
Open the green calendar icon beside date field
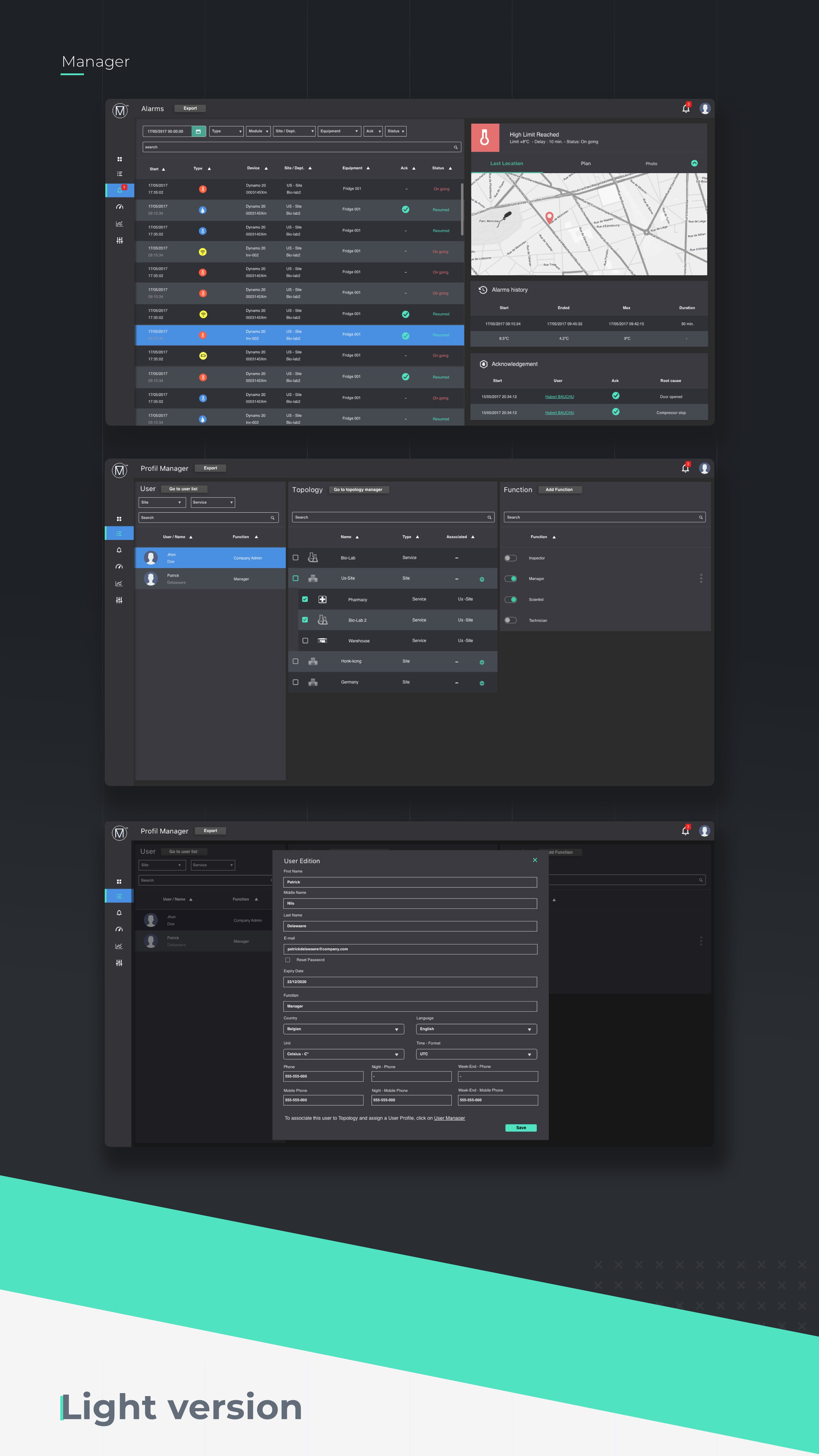coord(198,131)
